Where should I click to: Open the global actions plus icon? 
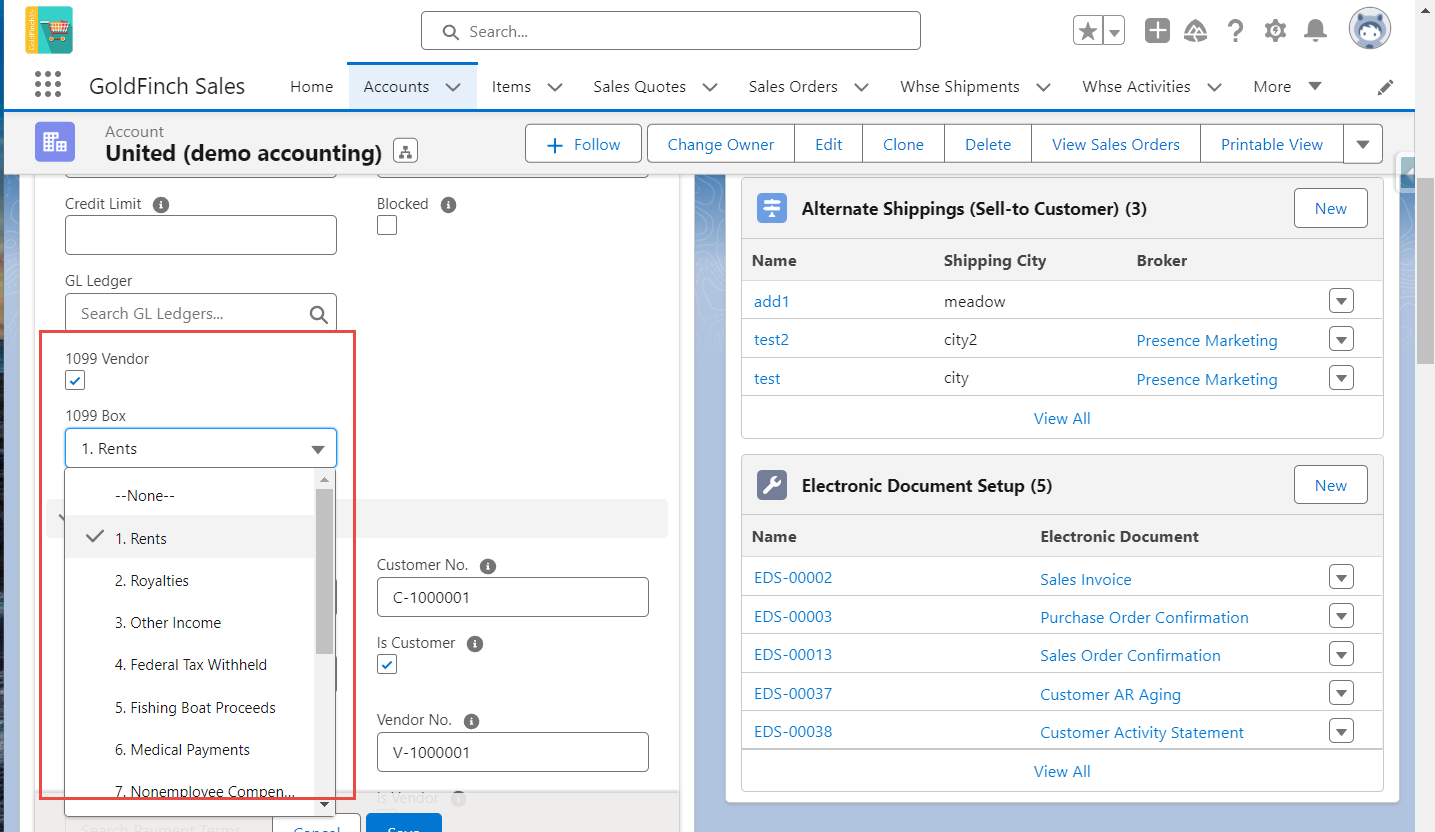(x=1157, y=31)
